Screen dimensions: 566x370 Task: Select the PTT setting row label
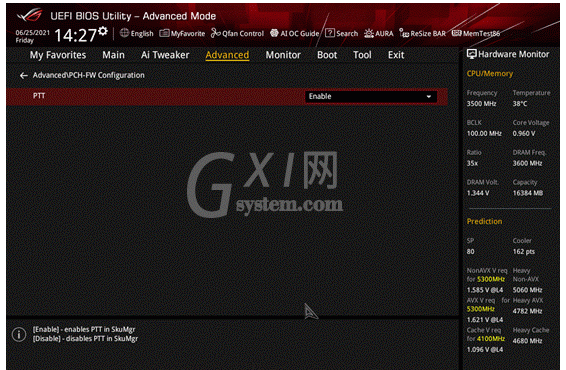pos(39,96)
